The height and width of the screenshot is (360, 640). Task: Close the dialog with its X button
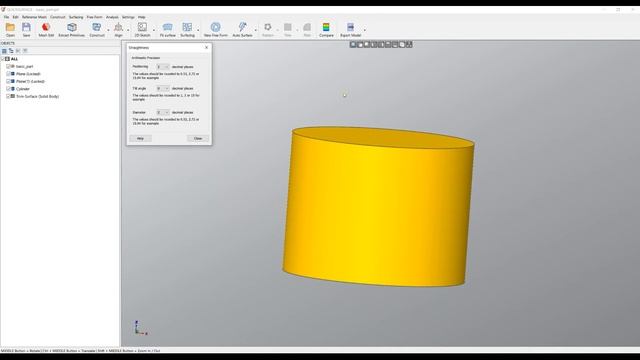click(206, 48)
